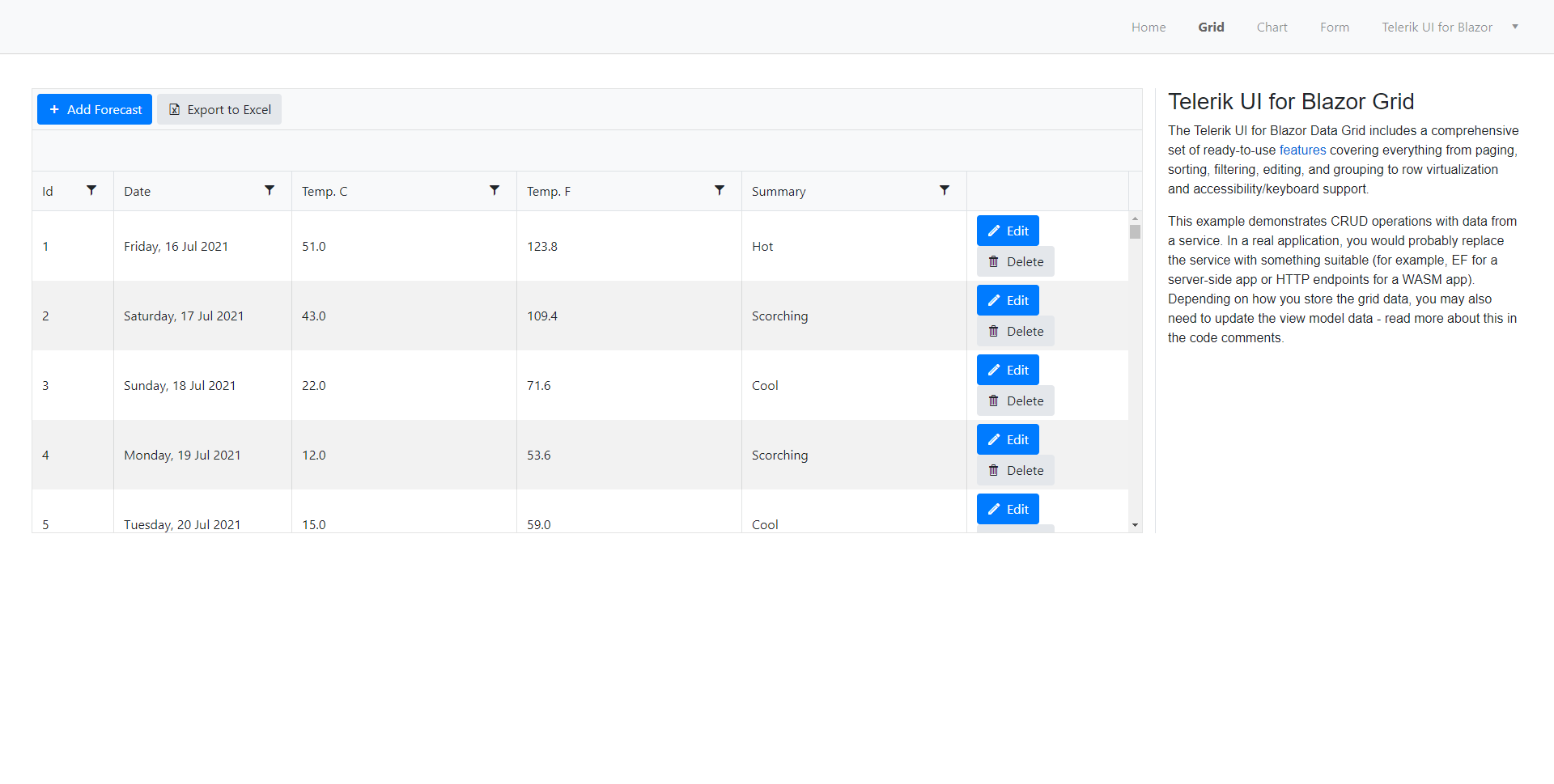This screenshot has width=1554, height=784.
Task: Click the 51.0 temperature cell
Action: click(x=404, y=246)
